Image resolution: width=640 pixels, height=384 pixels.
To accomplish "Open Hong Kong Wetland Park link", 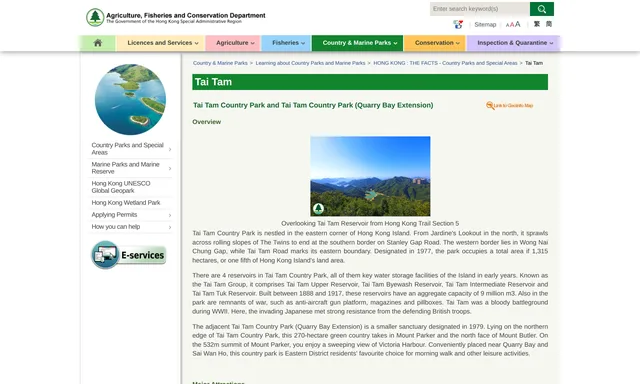I will pyautogui.click(x=126, y=202).
